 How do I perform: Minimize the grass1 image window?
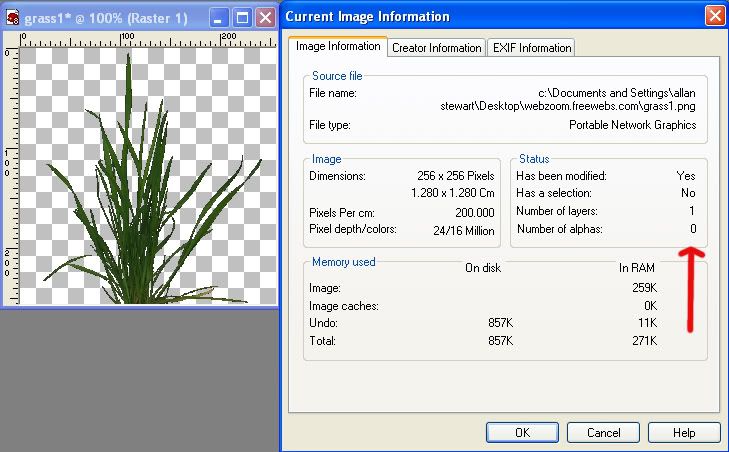click(218, 17)
